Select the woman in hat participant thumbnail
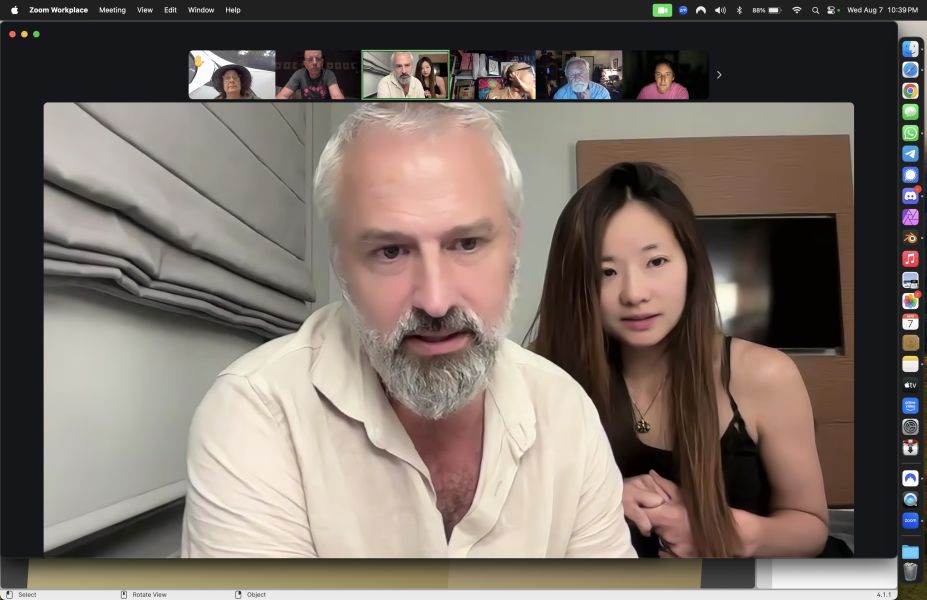Image resolution: width=927 pixels, height=600 pixels. coord(232,75)
